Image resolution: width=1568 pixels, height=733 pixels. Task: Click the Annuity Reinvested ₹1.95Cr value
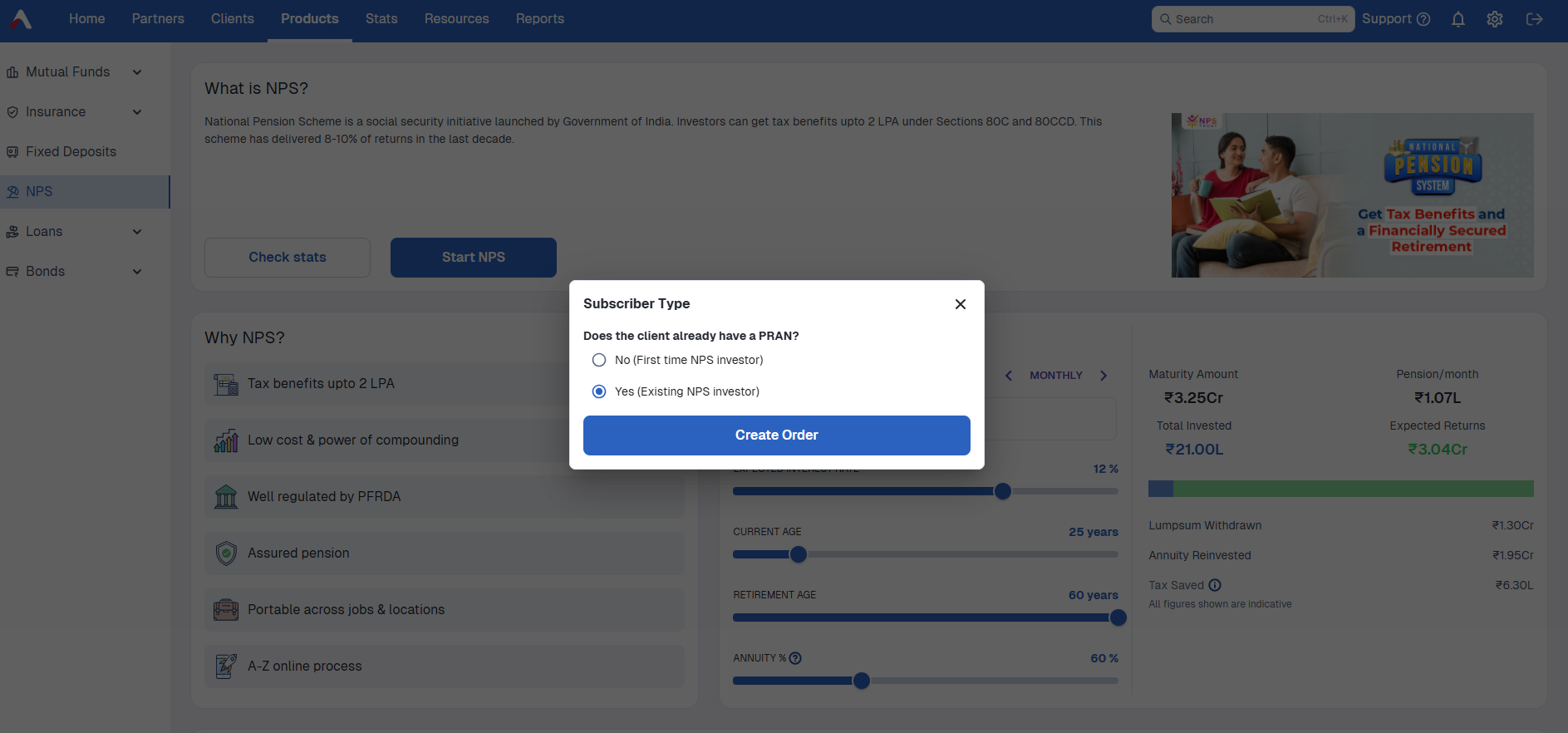coord(1513,555)
